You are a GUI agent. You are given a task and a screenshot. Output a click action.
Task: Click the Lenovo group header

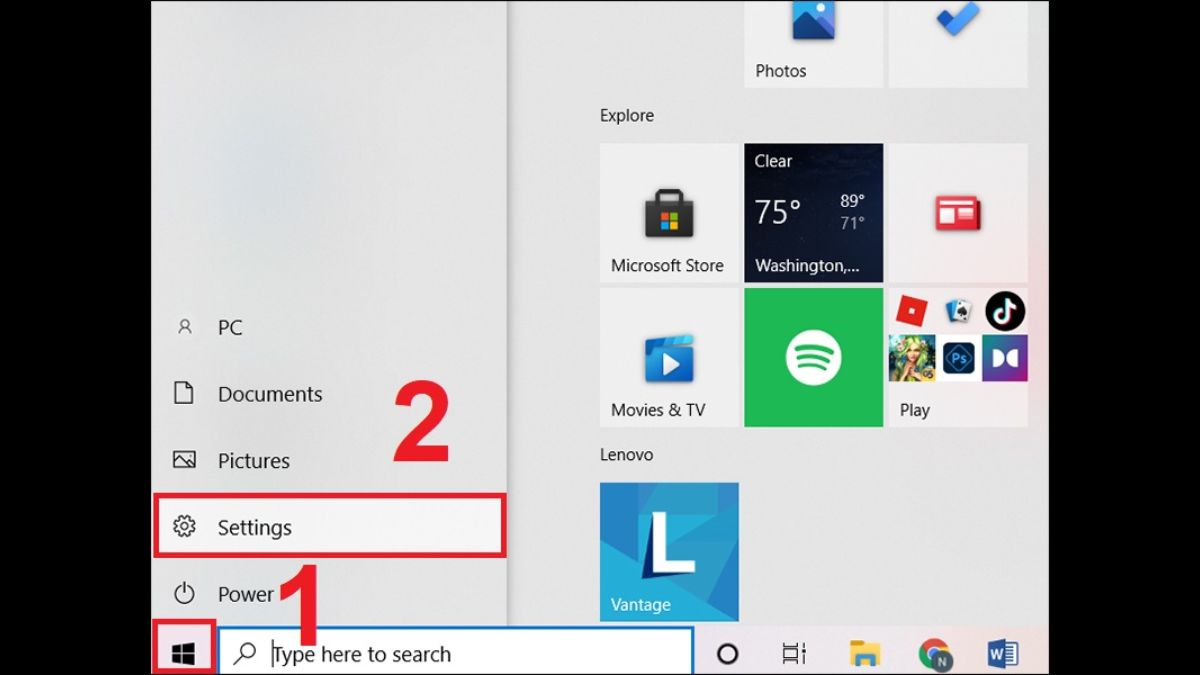click(626, 454)
